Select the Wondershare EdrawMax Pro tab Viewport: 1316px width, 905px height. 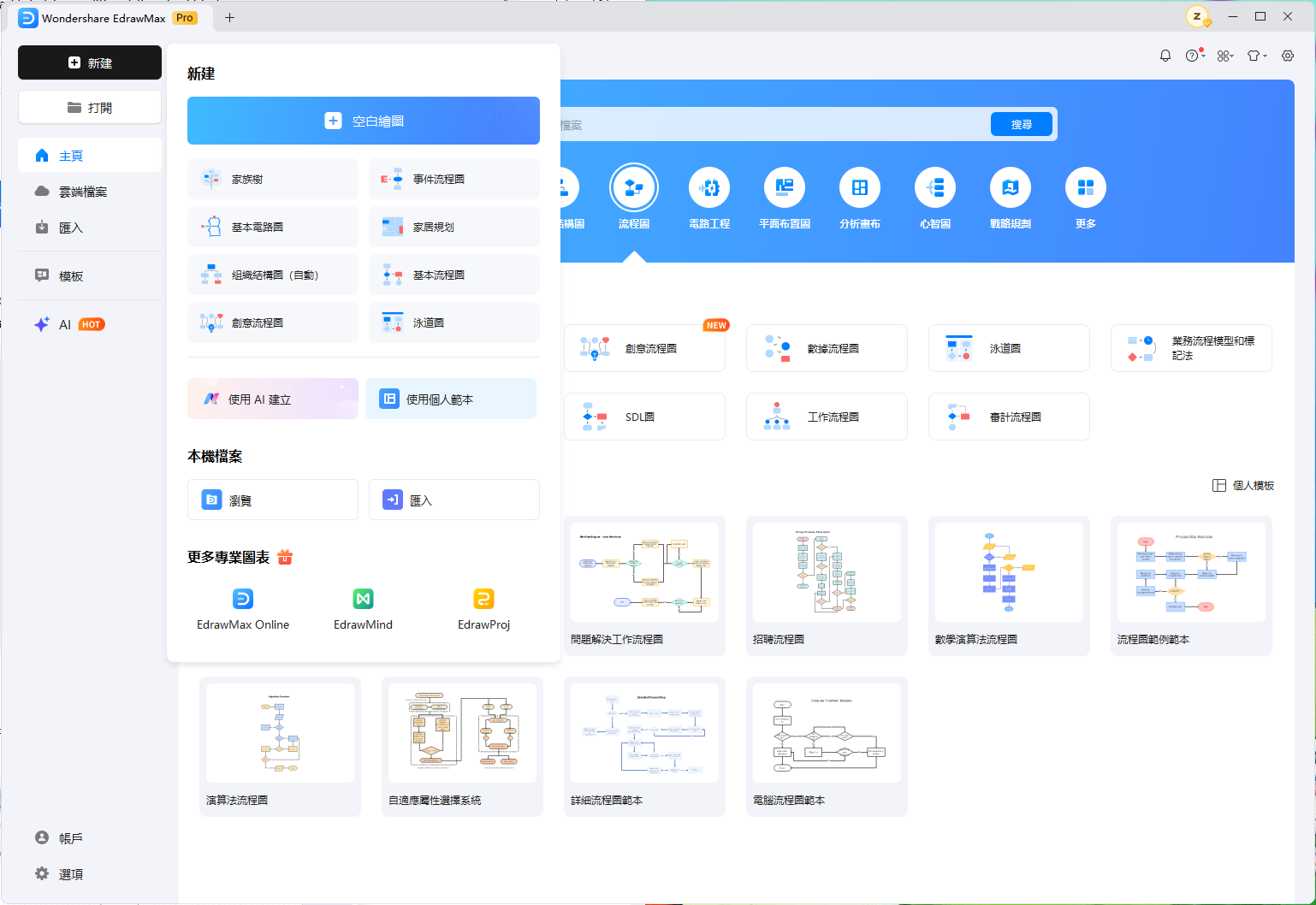coord(110,17)
